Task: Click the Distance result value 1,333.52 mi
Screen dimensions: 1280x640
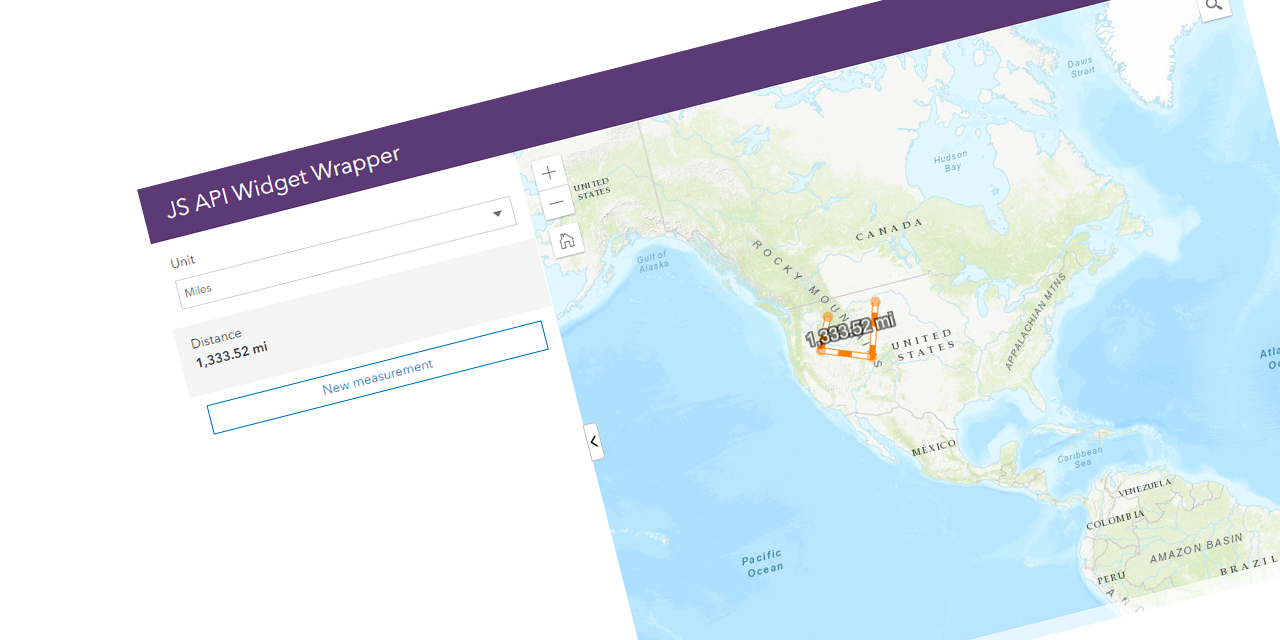Action: [x=232, y=353]
